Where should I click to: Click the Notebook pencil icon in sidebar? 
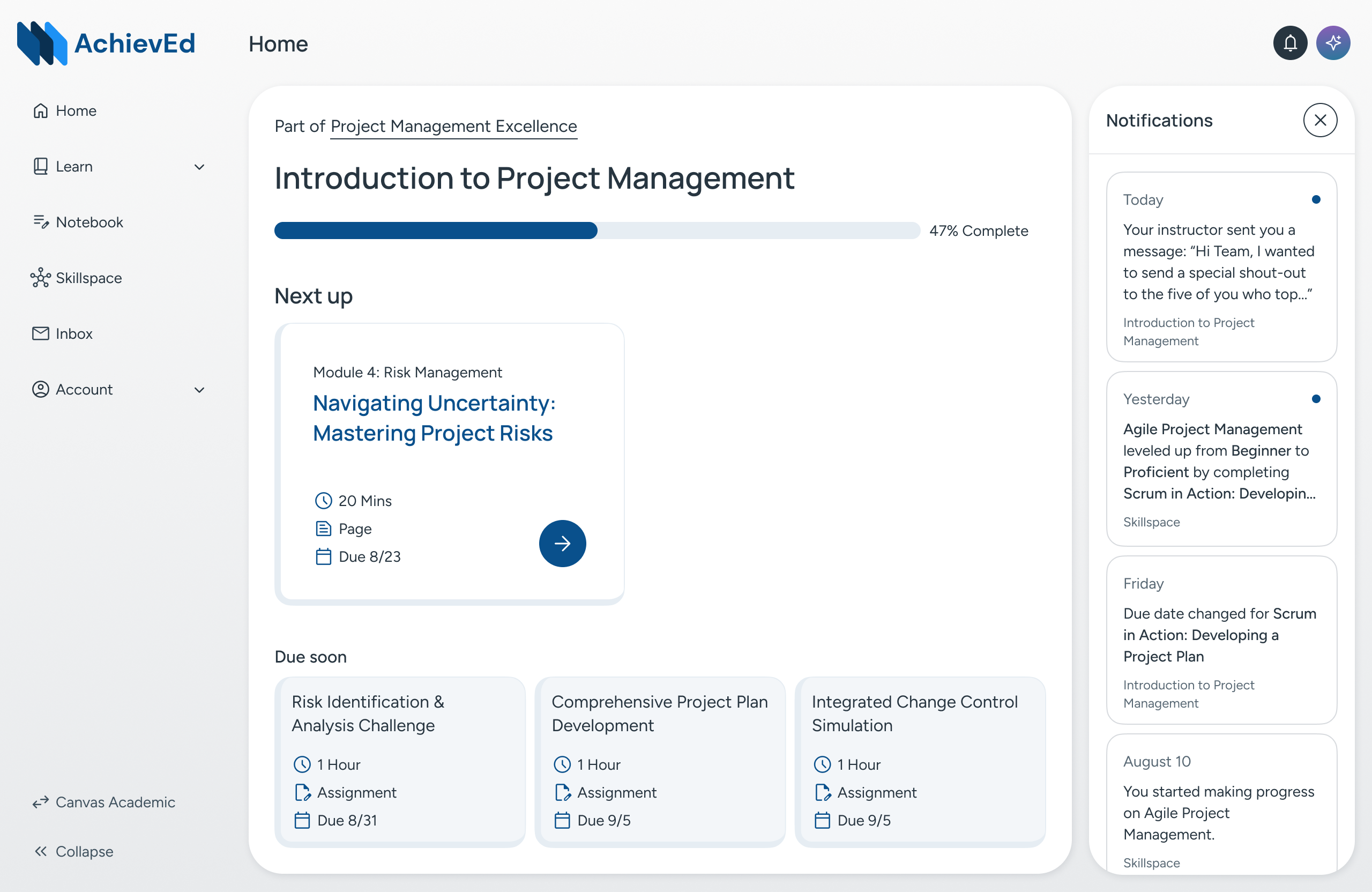(x=40, y=222)
